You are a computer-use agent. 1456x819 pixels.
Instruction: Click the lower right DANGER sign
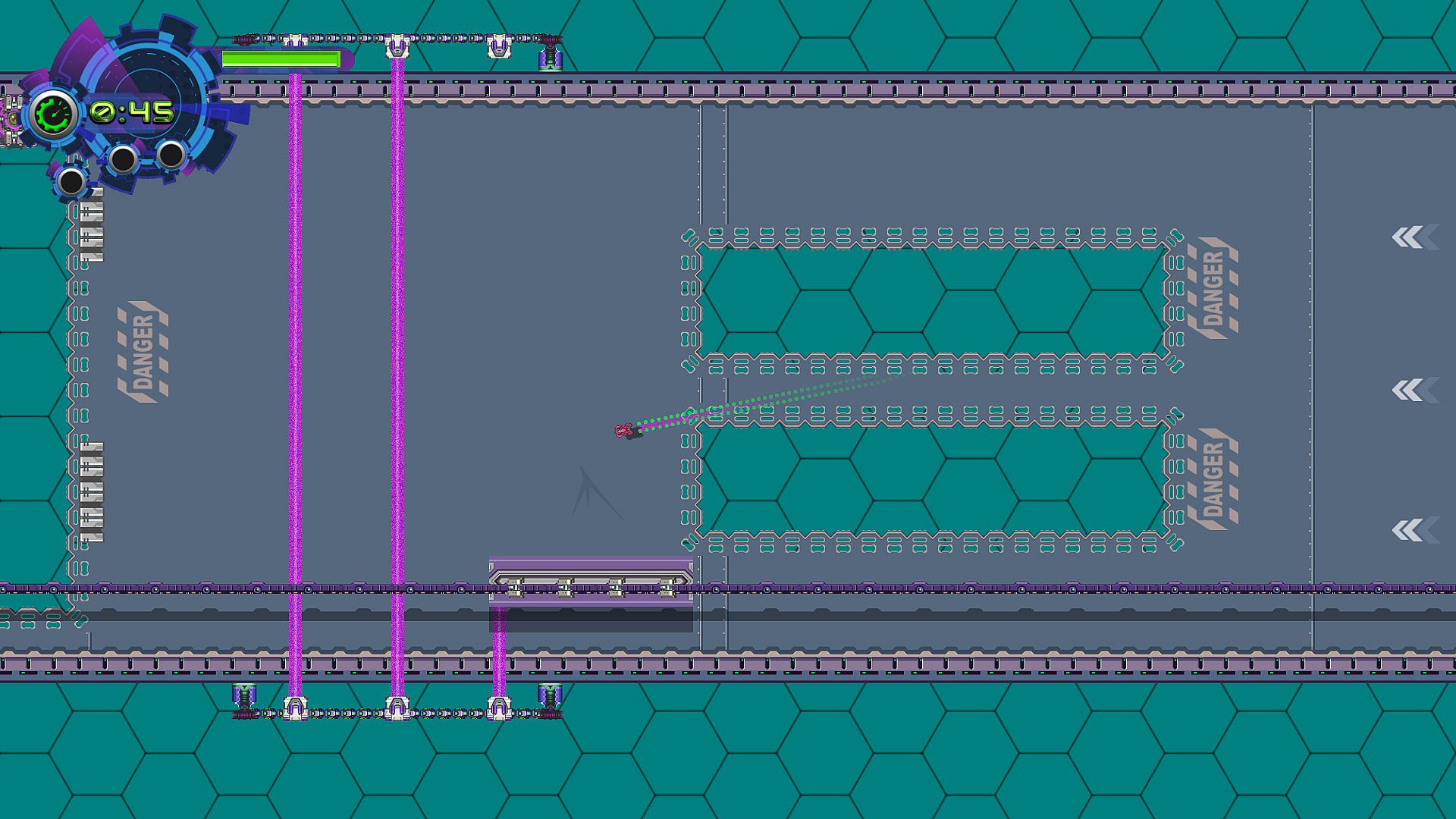pos(1212,479)
